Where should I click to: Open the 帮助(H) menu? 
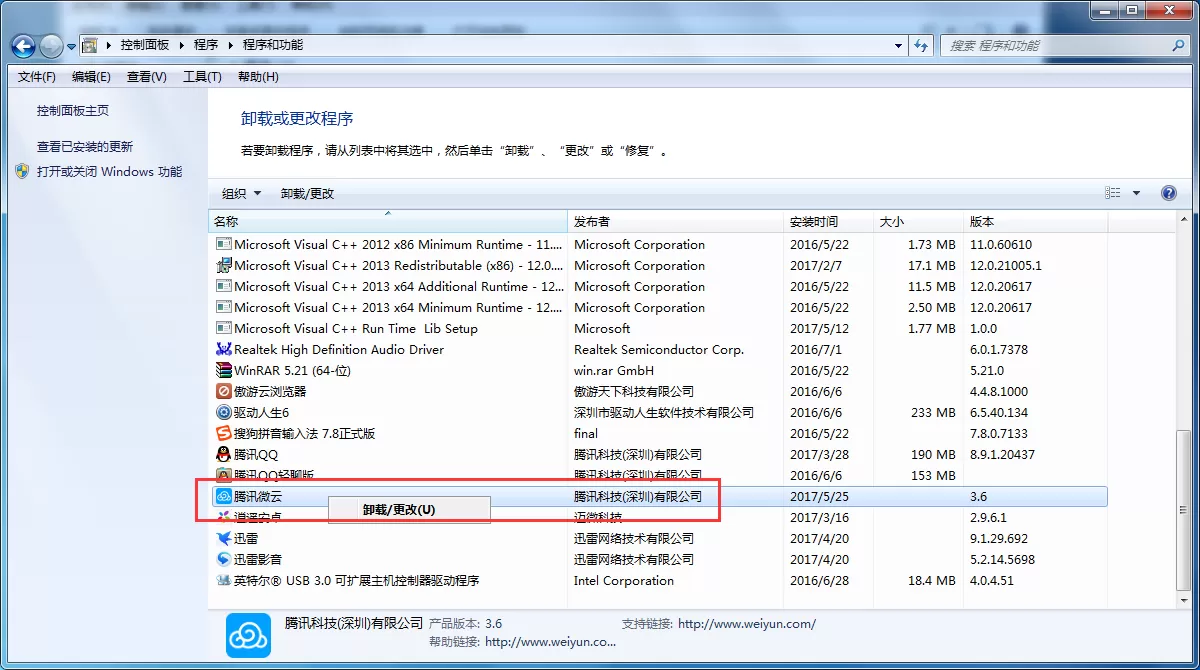click(258, 77)
